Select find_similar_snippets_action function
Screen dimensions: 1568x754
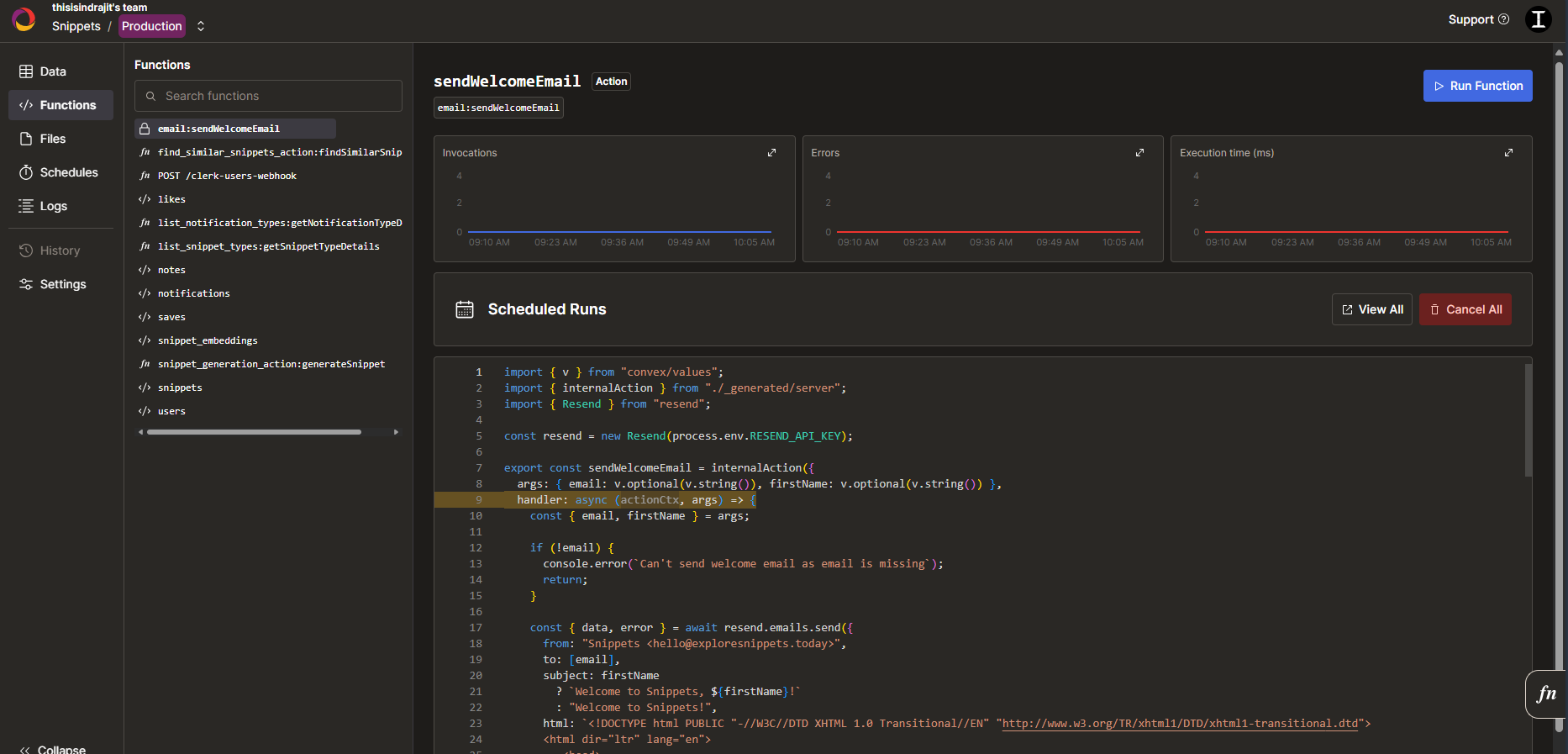coord(269,152)
